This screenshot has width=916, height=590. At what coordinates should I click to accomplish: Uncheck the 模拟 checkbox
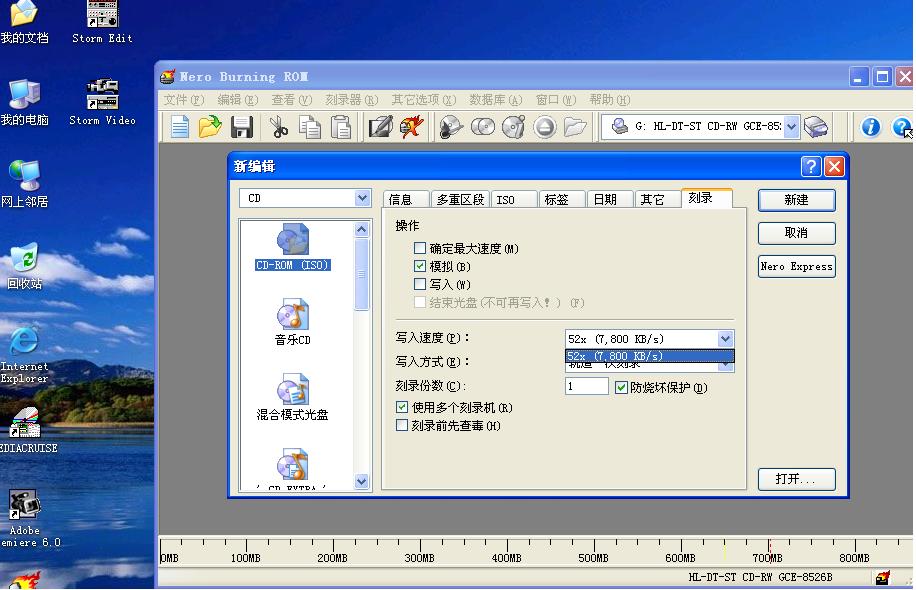tap(419, 266)
